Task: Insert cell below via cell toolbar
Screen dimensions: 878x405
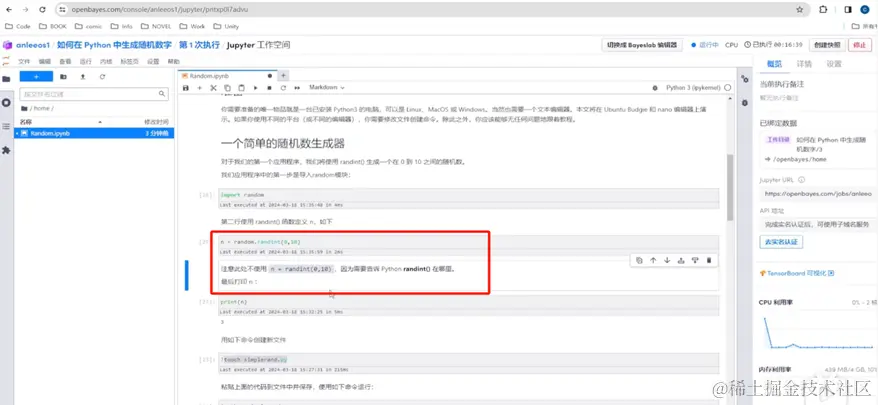Action: pos(695,260)
